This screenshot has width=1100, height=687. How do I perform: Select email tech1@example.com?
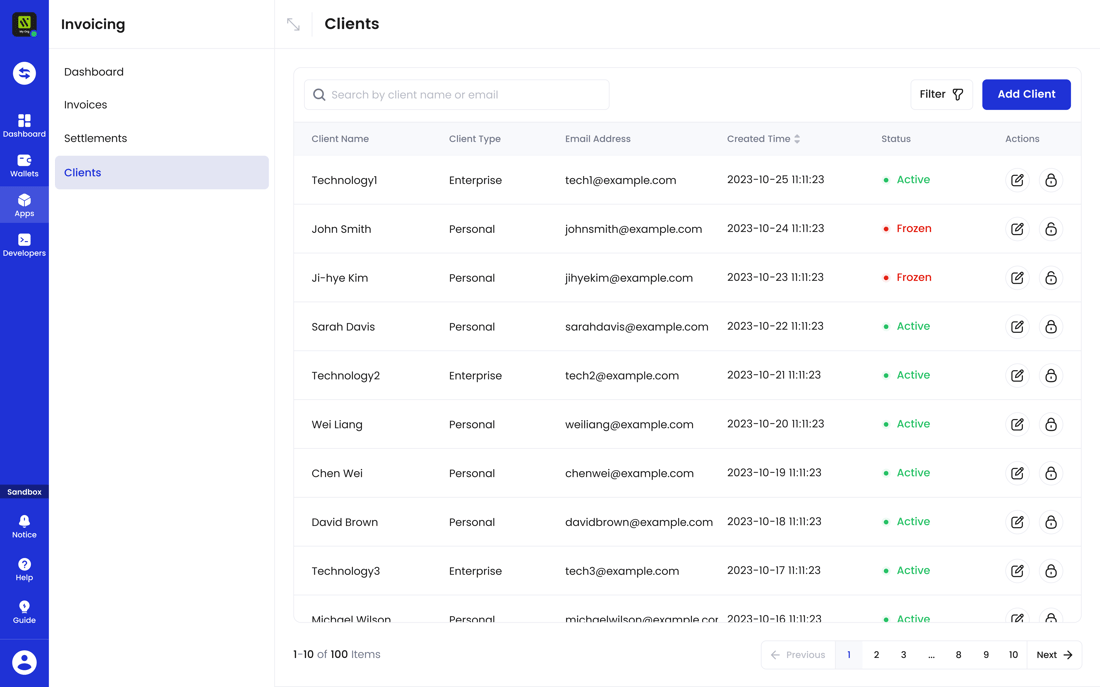(621, 180)
